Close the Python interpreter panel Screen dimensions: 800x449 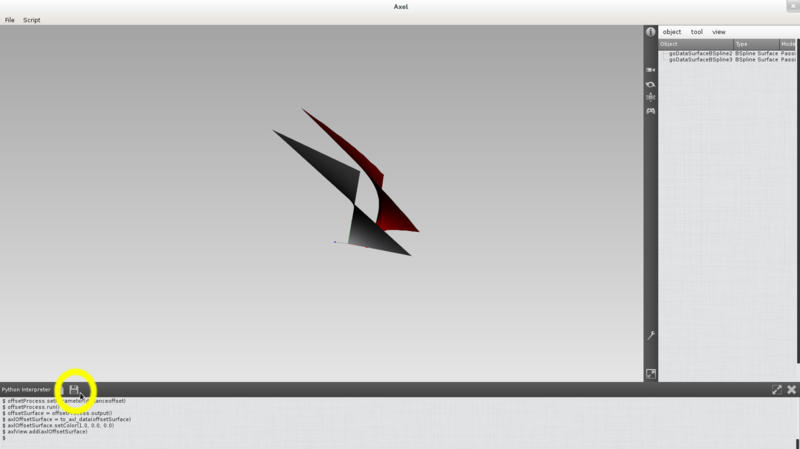tap(791, 389)
